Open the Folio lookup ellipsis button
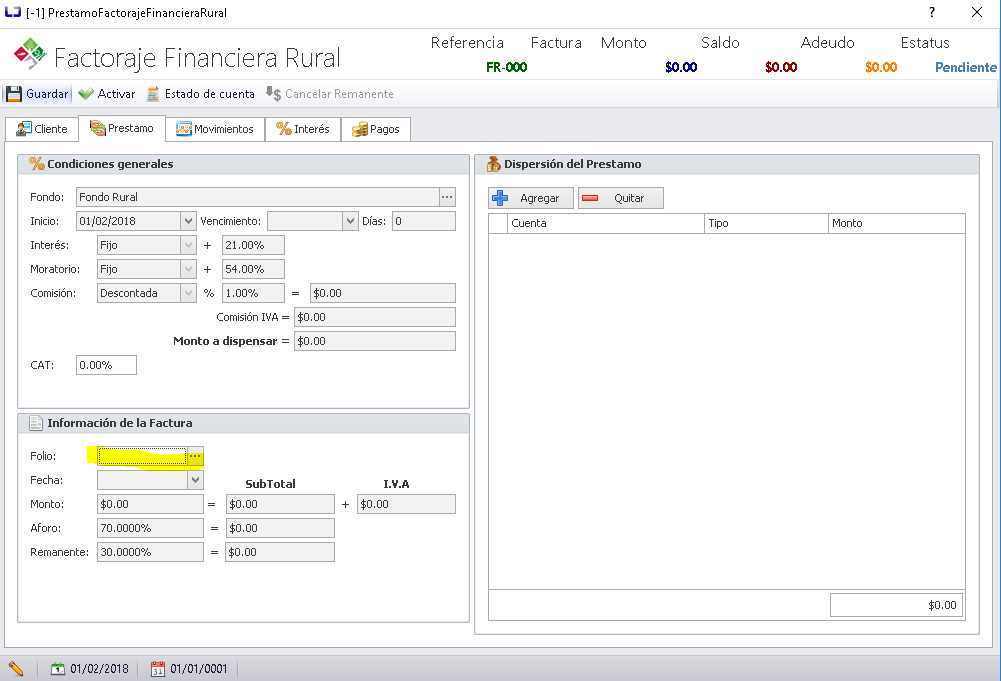The height and width of the screenshot is (681, 1001). (x=195, y=456)
